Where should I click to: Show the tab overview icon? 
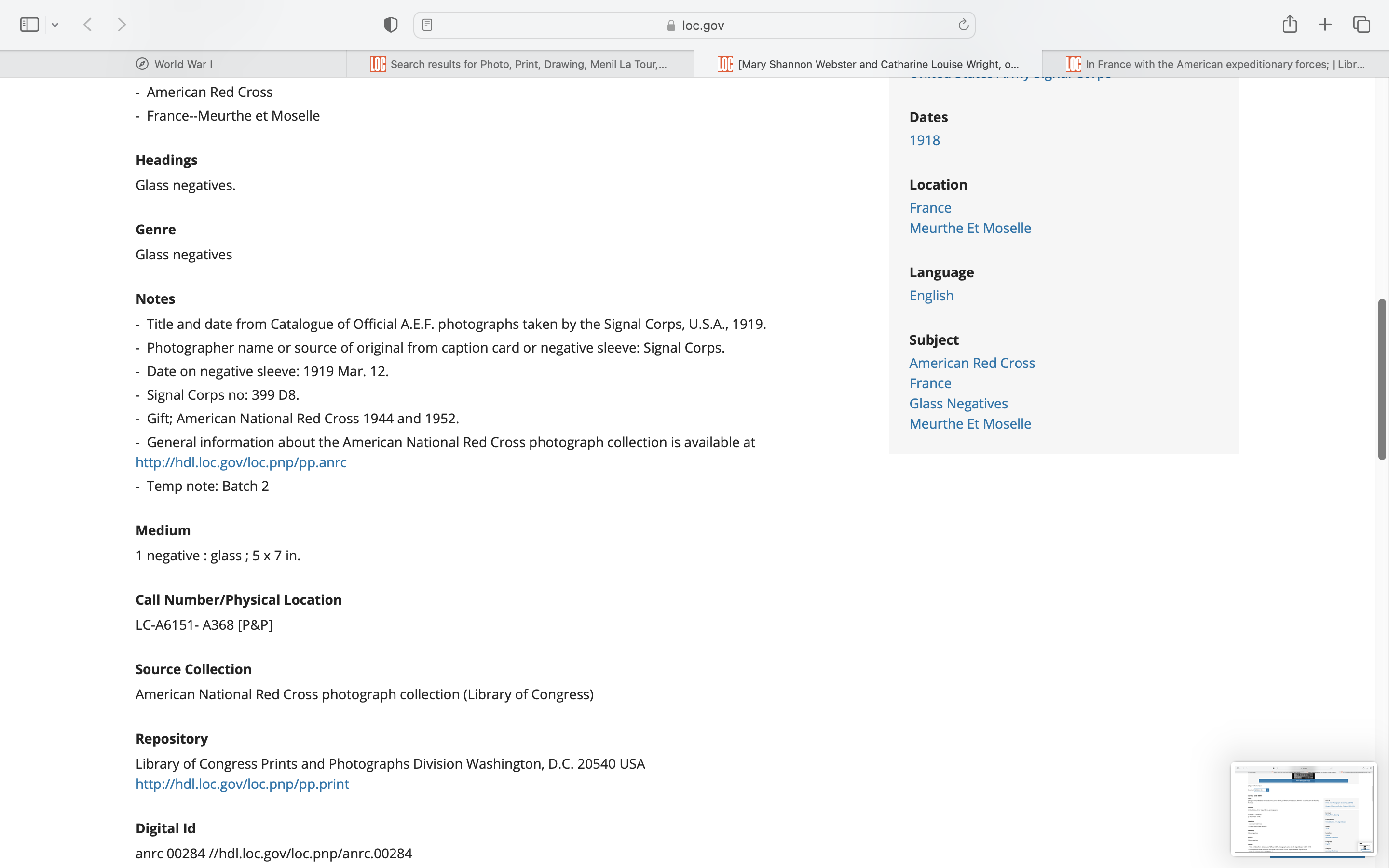tap(1362, 25)
